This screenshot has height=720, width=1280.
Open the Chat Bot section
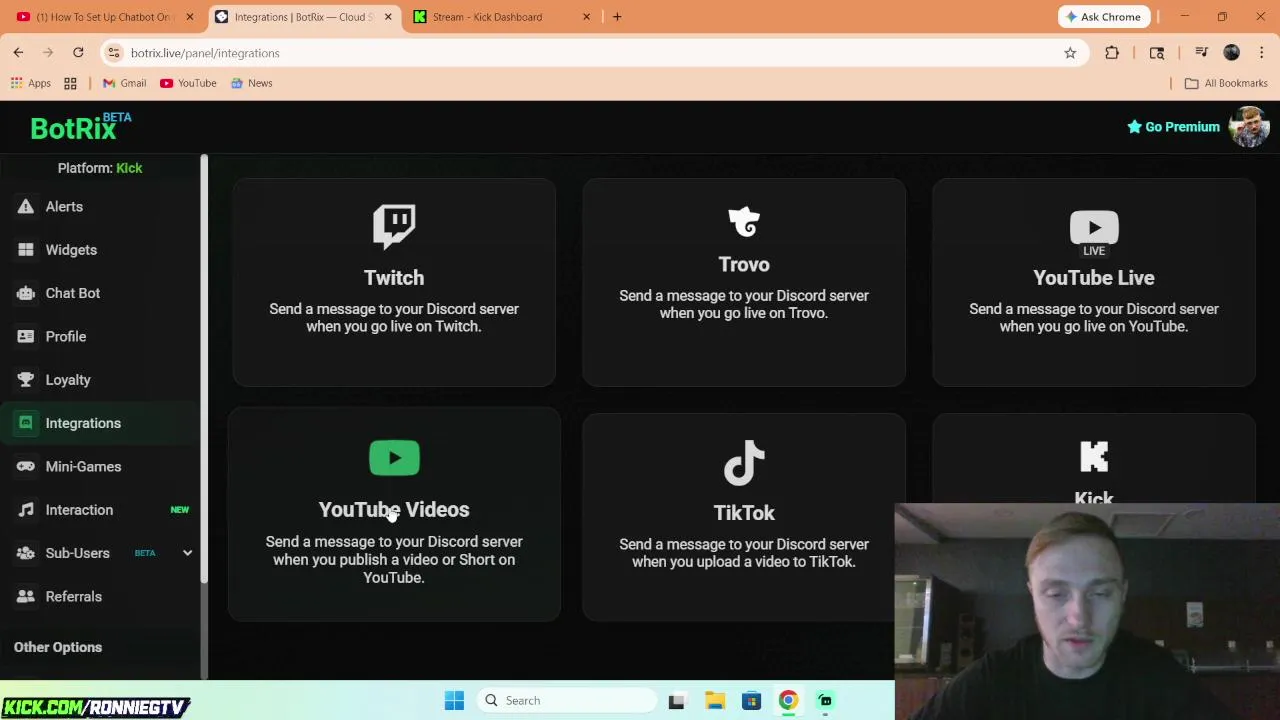73,293
